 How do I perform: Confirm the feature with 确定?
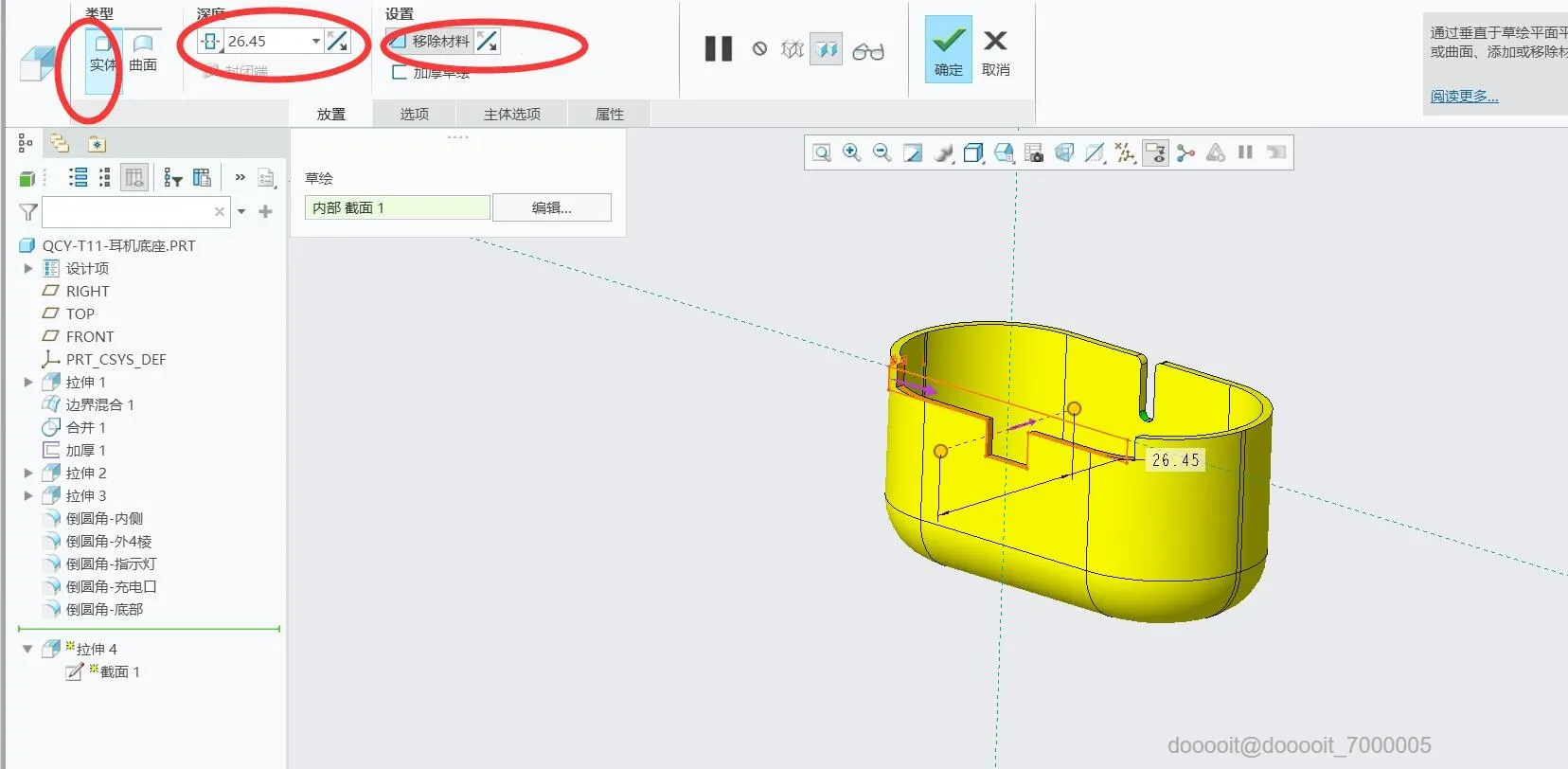tap(949, 49)
